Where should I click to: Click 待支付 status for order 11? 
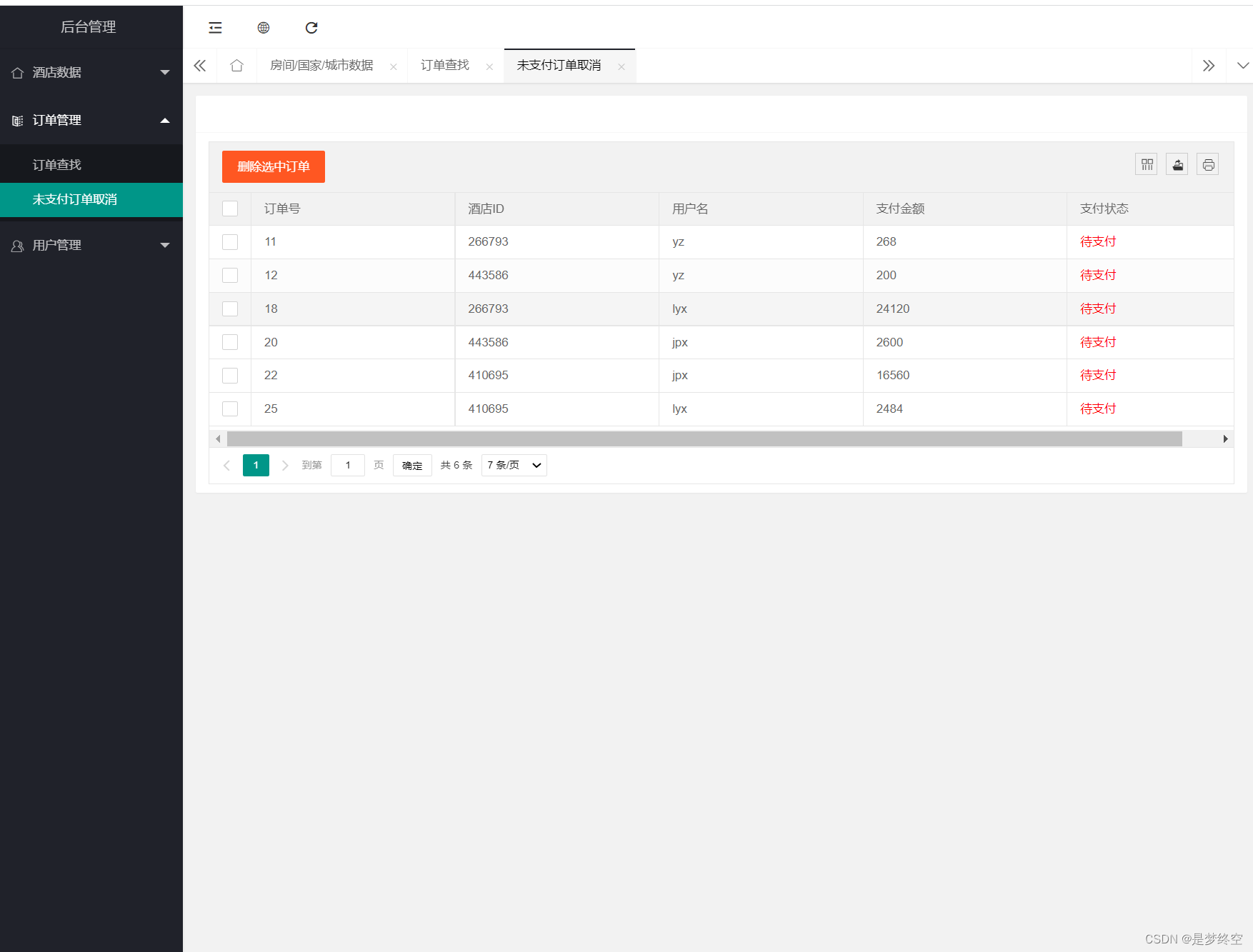point(1098,242)
